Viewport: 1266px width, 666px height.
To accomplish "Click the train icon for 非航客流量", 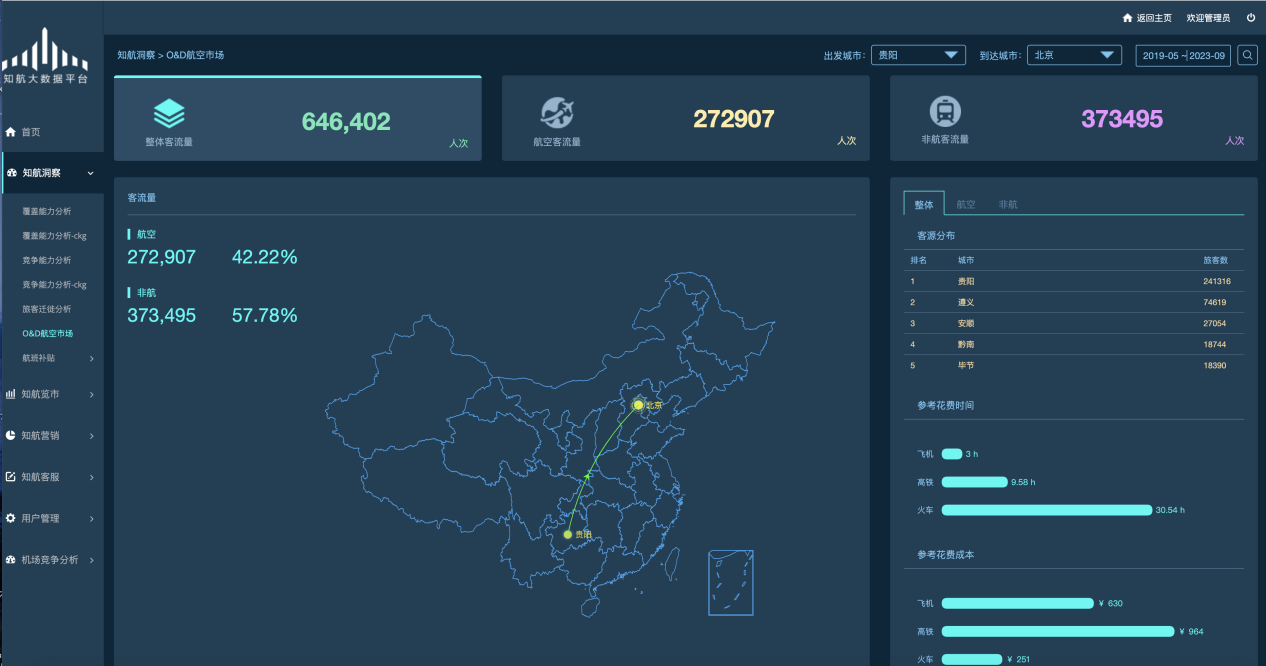I will click(945, 112).
